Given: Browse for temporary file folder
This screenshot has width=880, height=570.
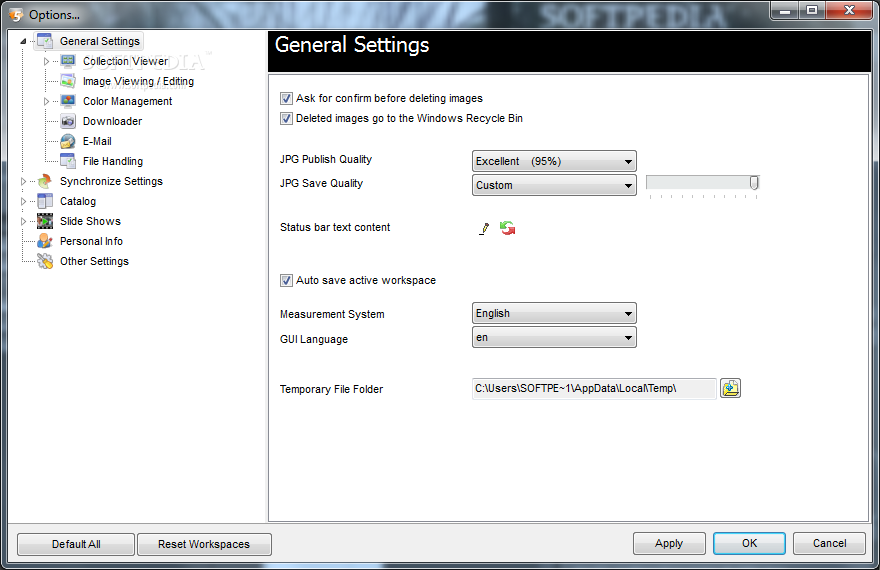Looking at the screenshot, I should click(730, 388).
